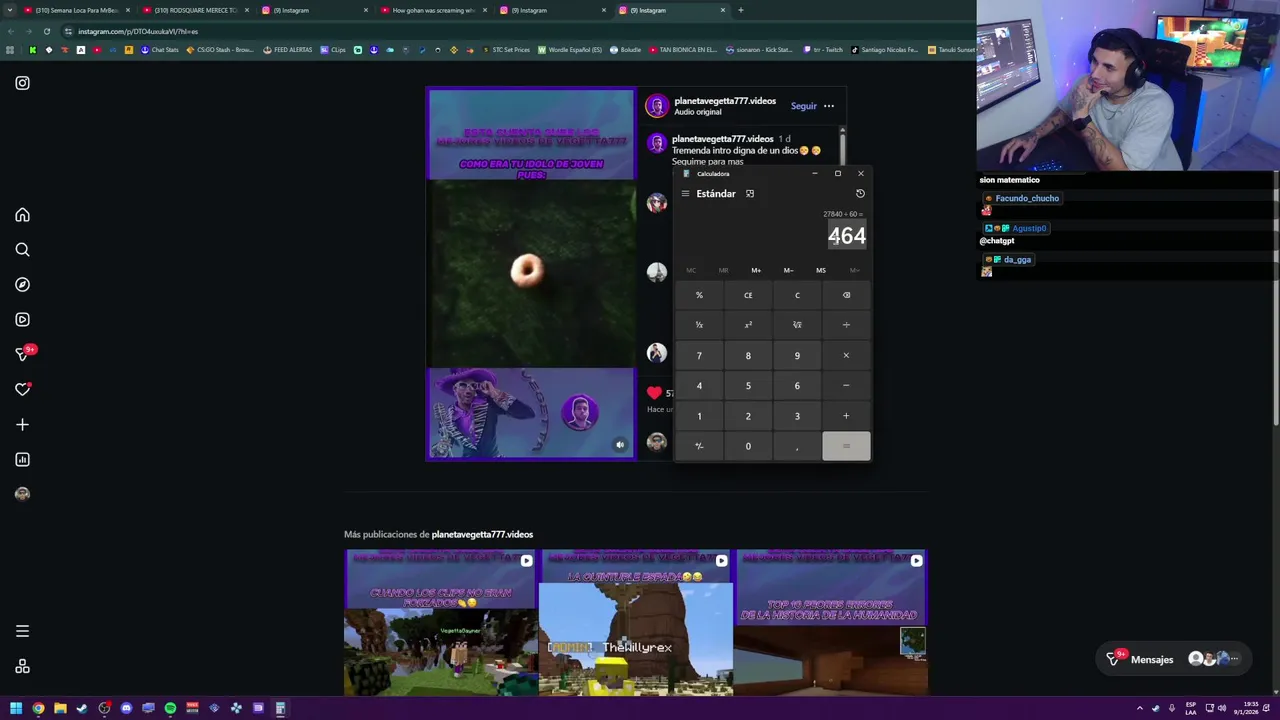This screenshot has height=720, width=1280.
Task: Click the minus key in Calculator
Action: coord(846,386)
